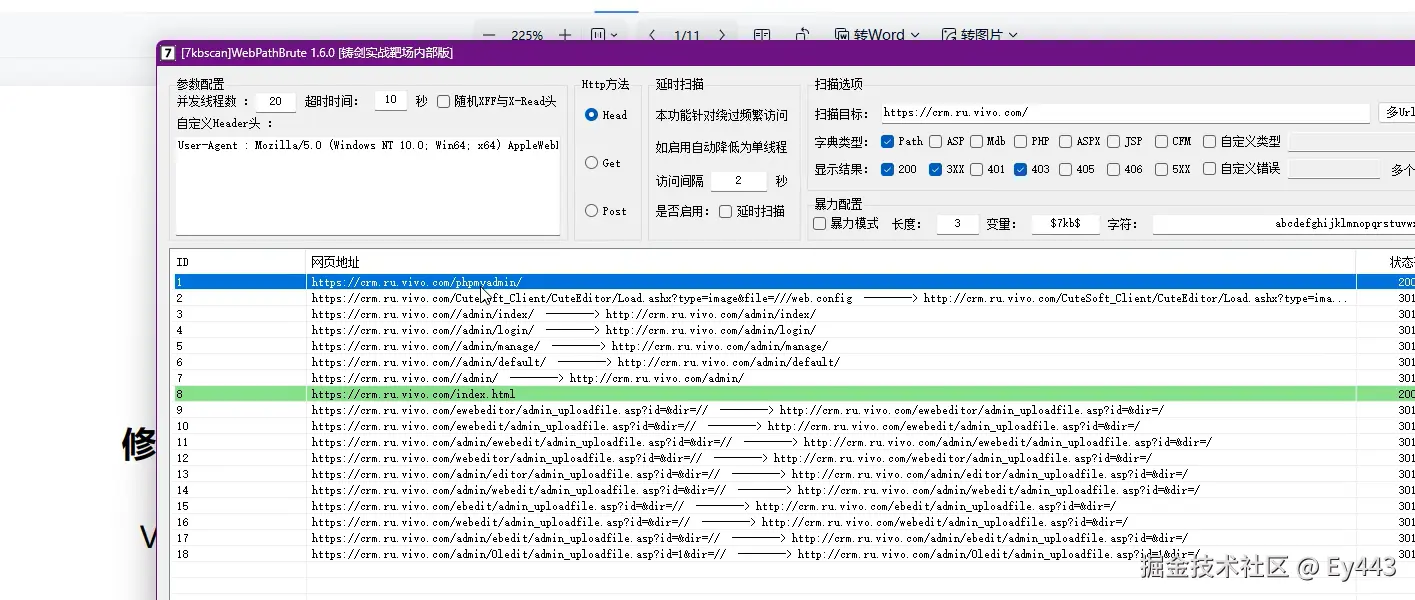Screen dimensions: 1415x600
Task: Click PDF viewer zoom percentage 225%
Action: click(x=527, y=35)
